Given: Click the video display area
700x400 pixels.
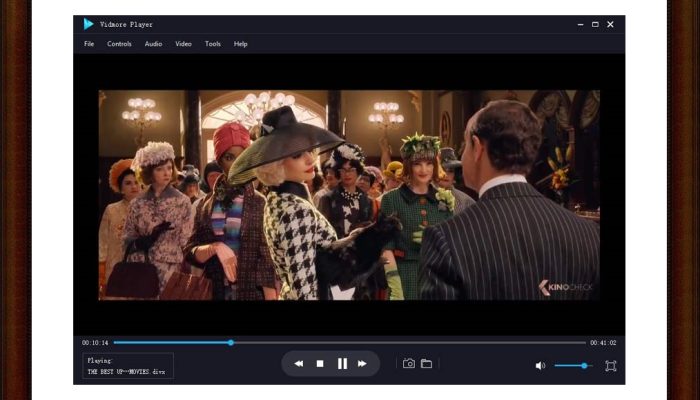Looking at the screenshot, I should click(349, 195).
